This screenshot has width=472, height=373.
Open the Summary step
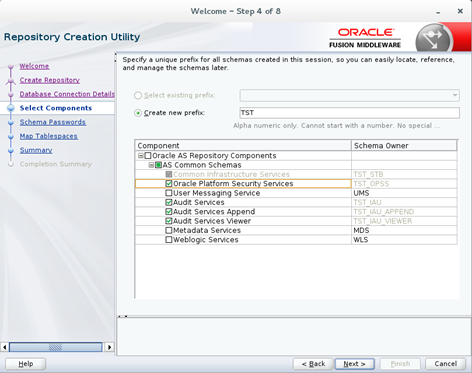tap(36, 150)
